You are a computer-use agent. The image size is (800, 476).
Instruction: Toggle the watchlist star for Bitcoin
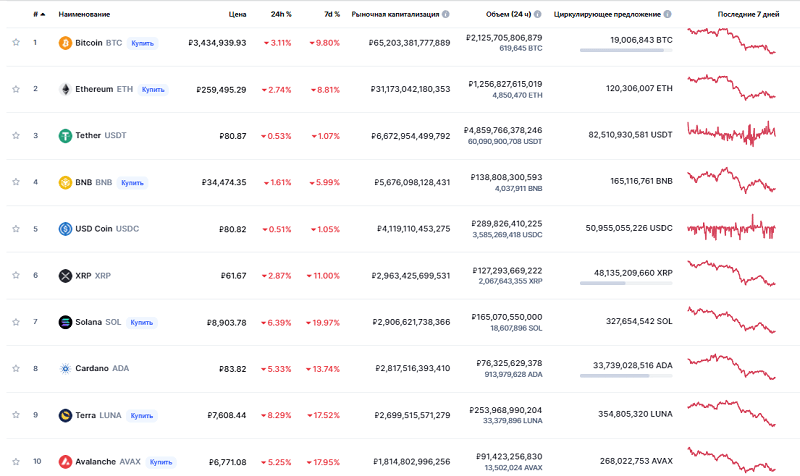(15, 43)
